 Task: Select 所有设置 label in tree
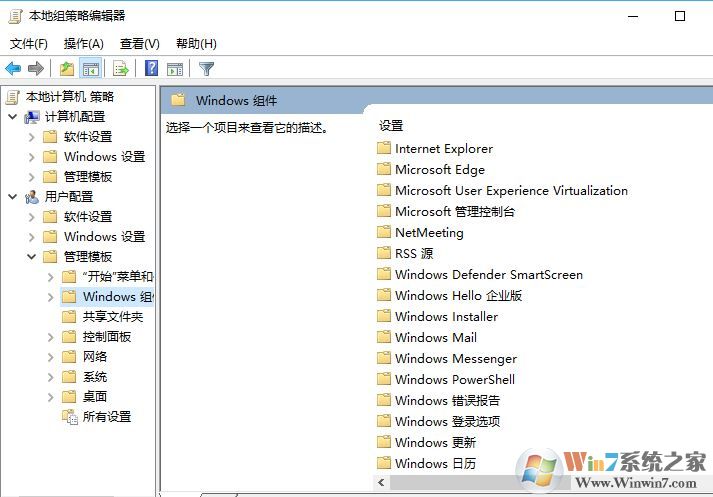point(107,417)
